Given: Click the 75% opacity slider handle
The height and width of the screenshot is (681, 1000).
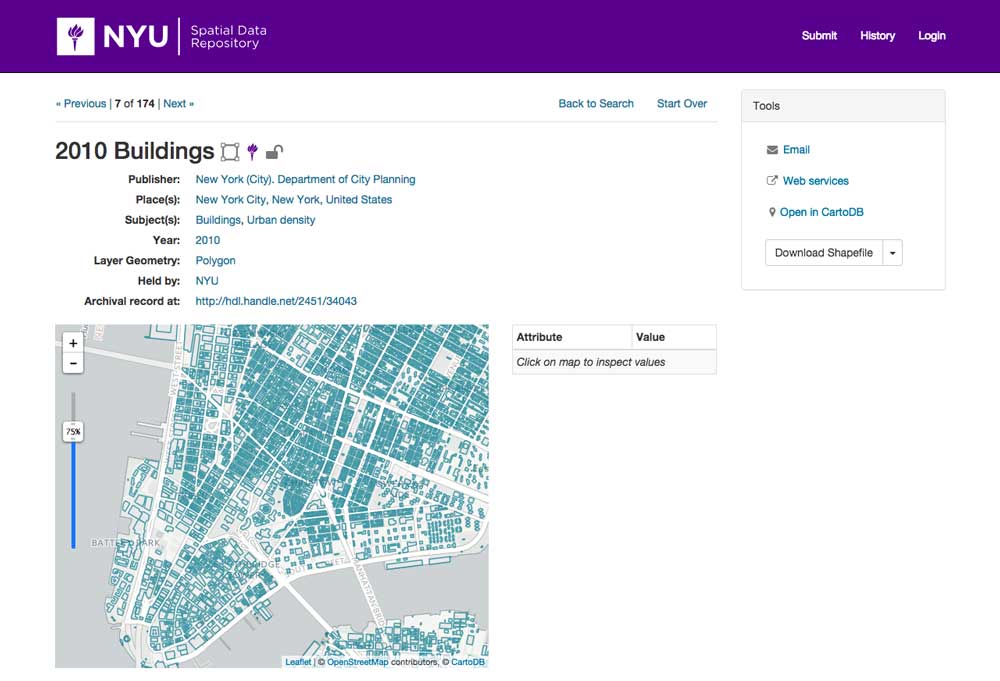Looking at the screenshot, I should coord(73,432).
